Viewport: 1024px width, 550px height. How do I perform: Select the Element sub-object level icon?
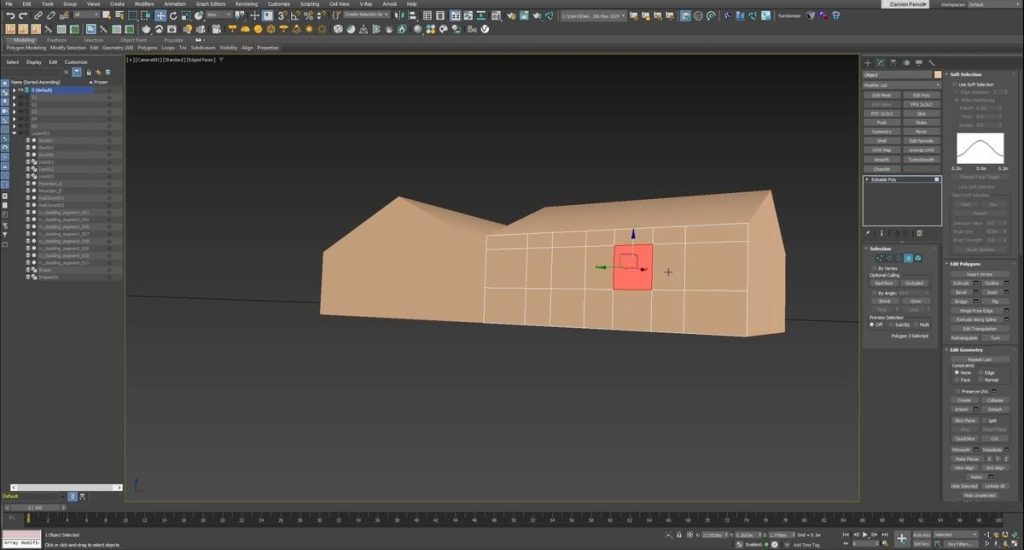[918, 258]
